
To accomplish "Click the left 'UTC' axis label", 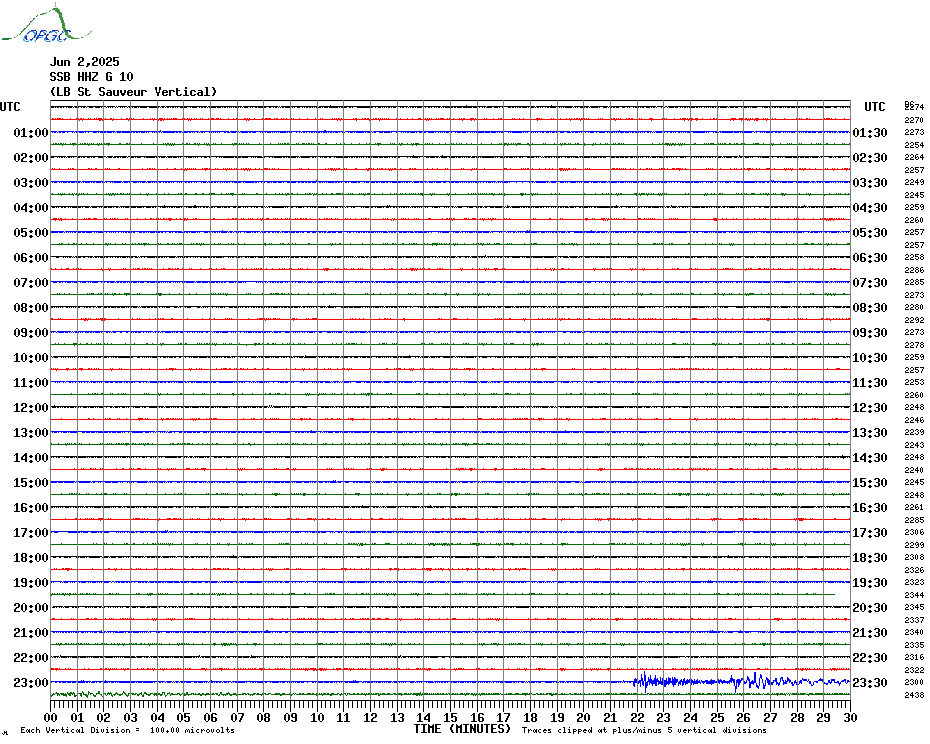I will click(10, 107).
